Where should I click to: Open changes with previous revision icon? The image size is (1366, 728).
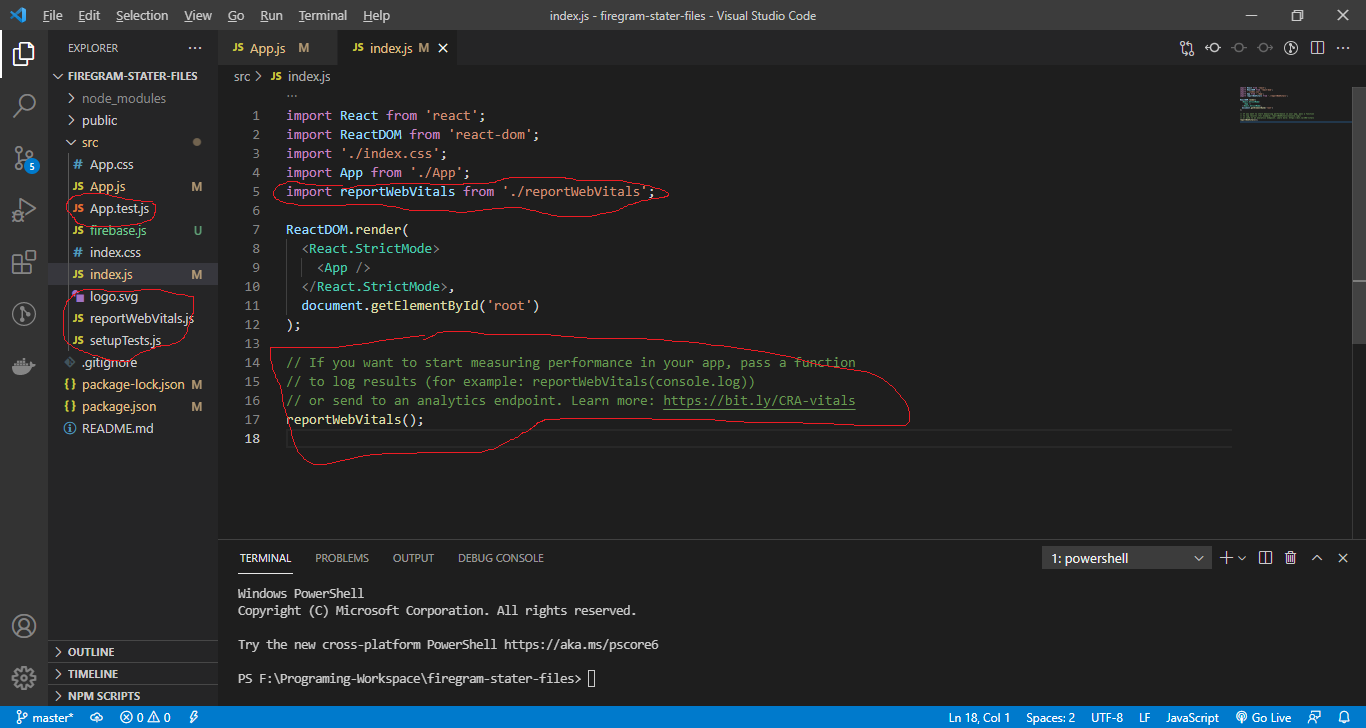point(1213,47)
